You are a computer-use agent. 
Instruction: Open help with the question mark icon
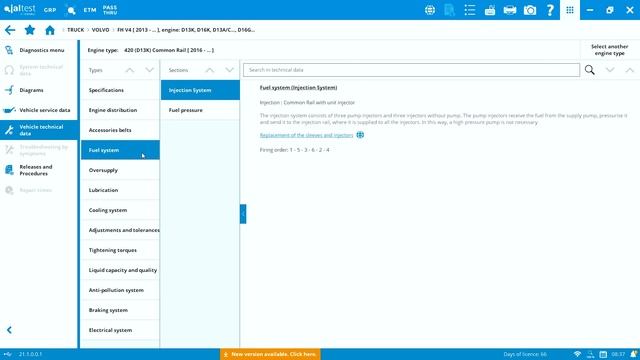point(550,10)
